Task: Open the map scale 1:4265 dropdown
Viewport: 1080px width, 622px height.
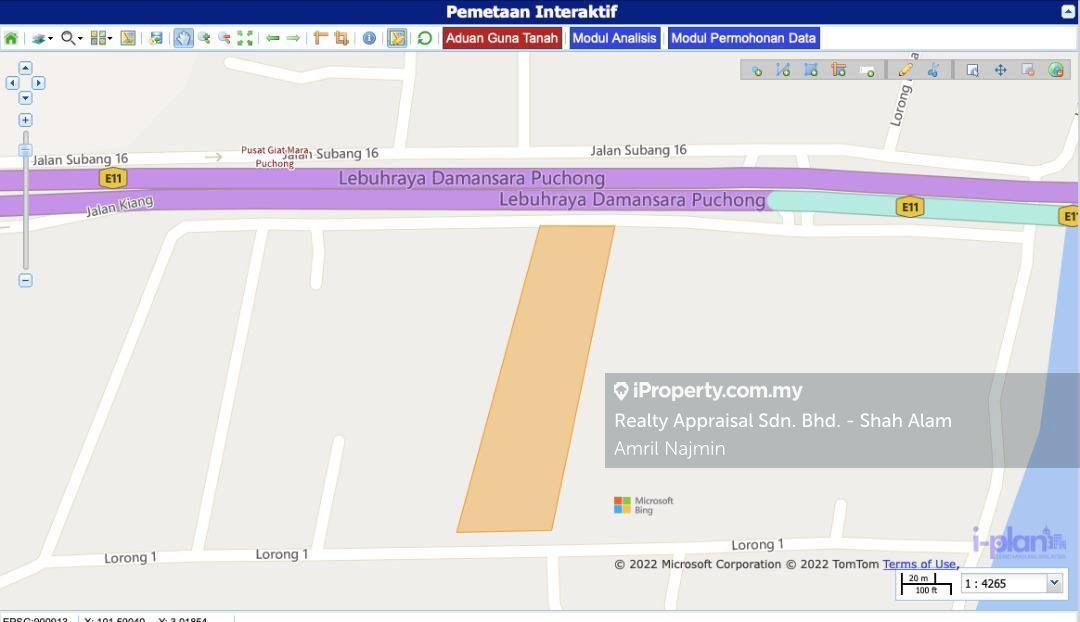Action: click(x=1053, y=583)
